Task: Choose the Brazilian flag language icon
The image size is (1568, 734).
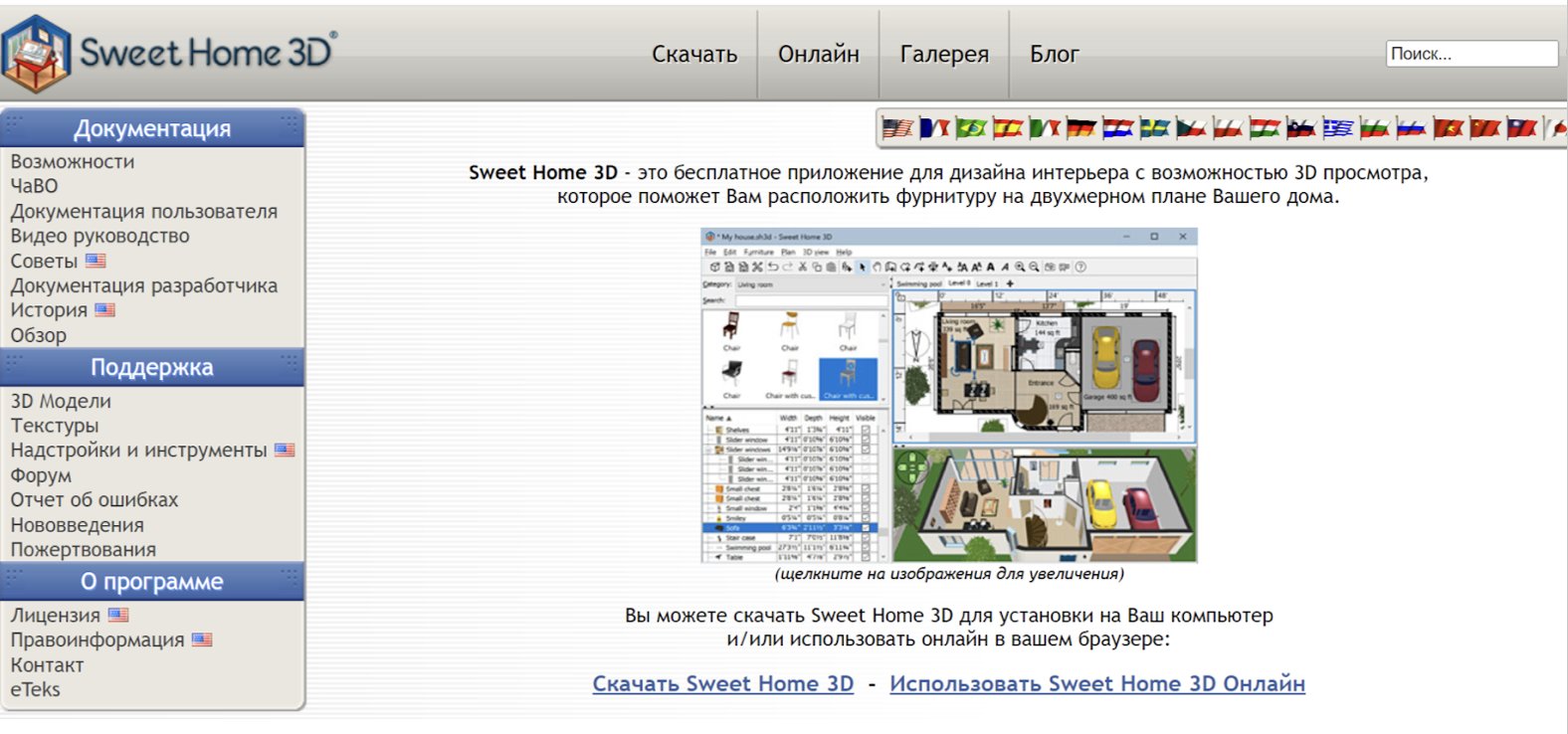Action: tap(971, 128)
